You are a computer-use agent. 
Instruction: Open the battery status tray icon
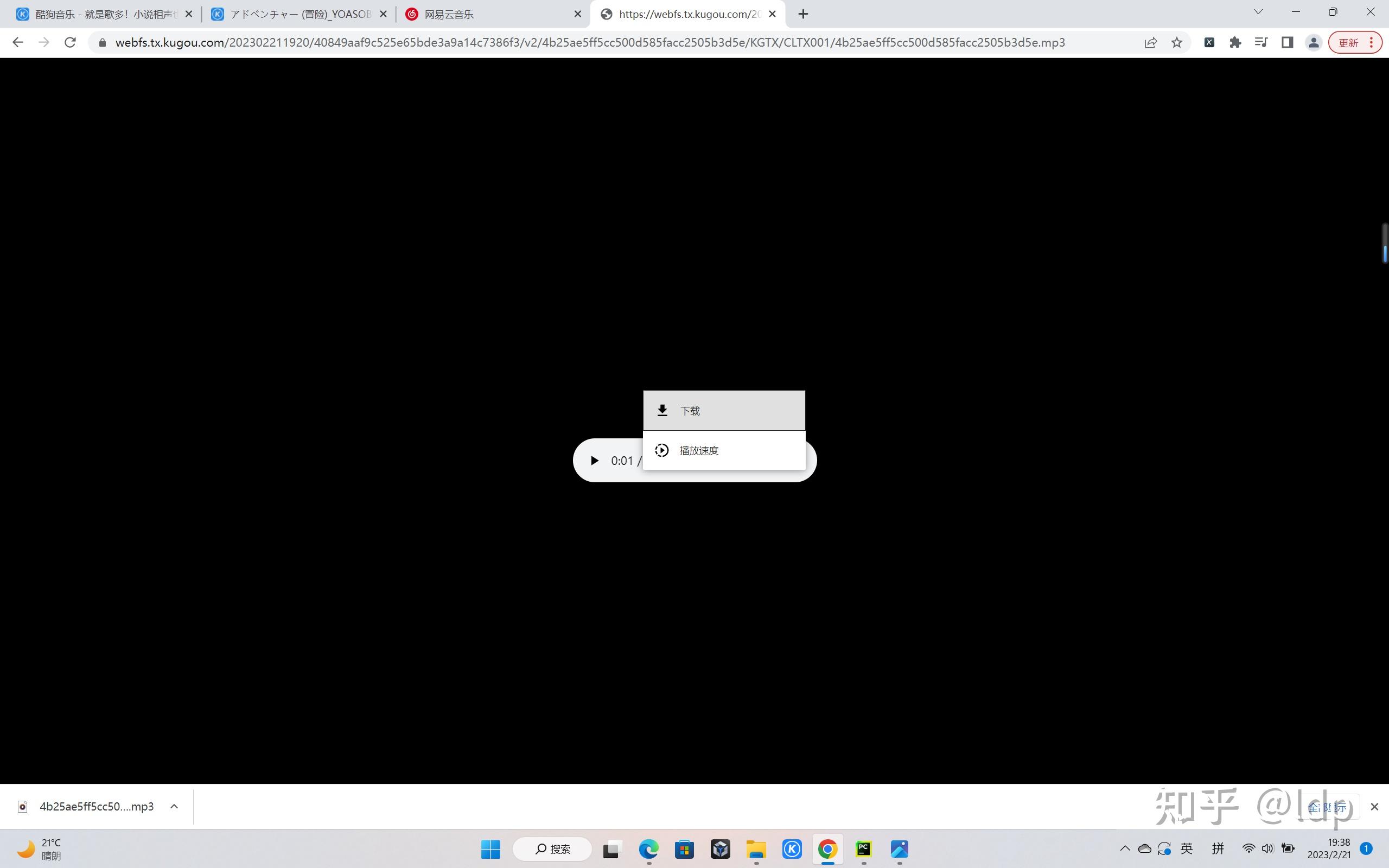click(x=1288, y=848)
